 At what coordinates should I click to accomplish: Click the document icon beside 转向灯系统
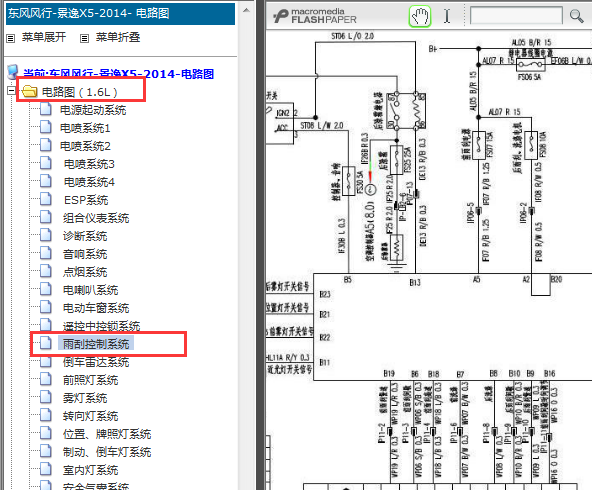[46, 415]
